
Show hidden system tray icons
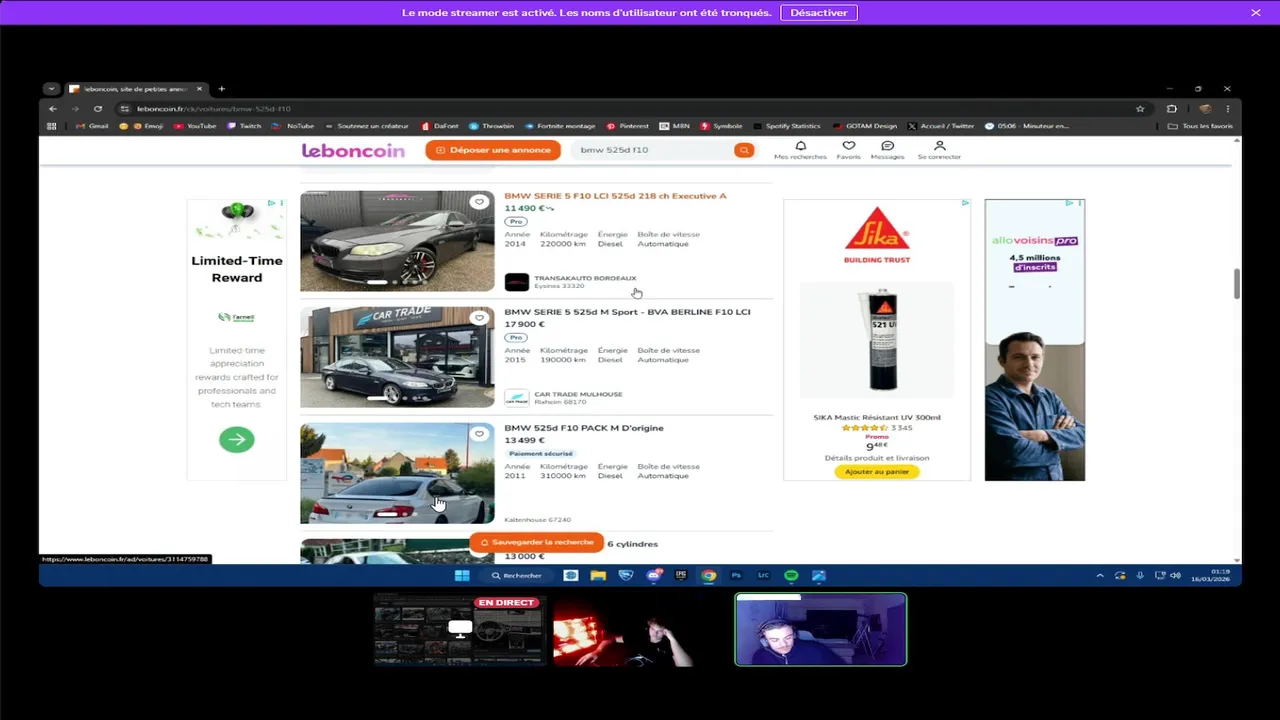[1100, 575]
